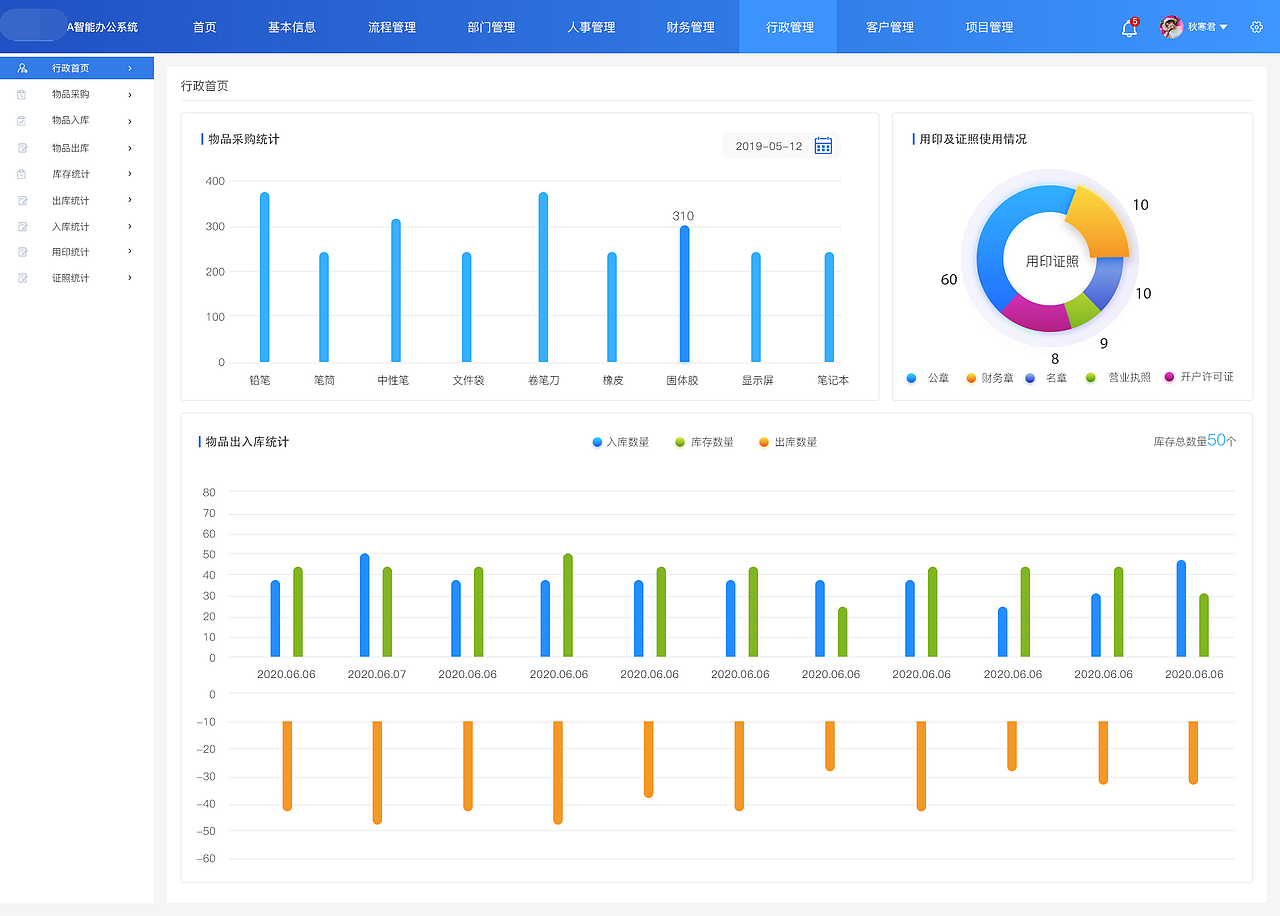Click the green donut chart segment
Screen dimensions: 1280x916
(x=1083, y=311)
